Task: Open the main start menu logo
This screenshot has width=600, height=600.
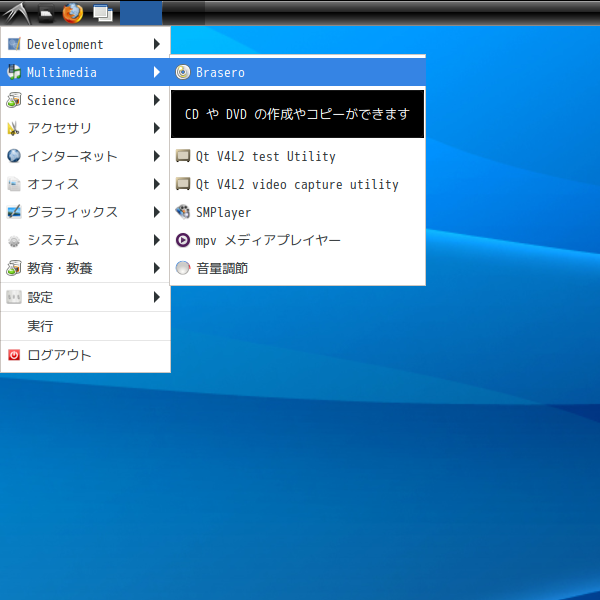Action: [x=16, y=13]
